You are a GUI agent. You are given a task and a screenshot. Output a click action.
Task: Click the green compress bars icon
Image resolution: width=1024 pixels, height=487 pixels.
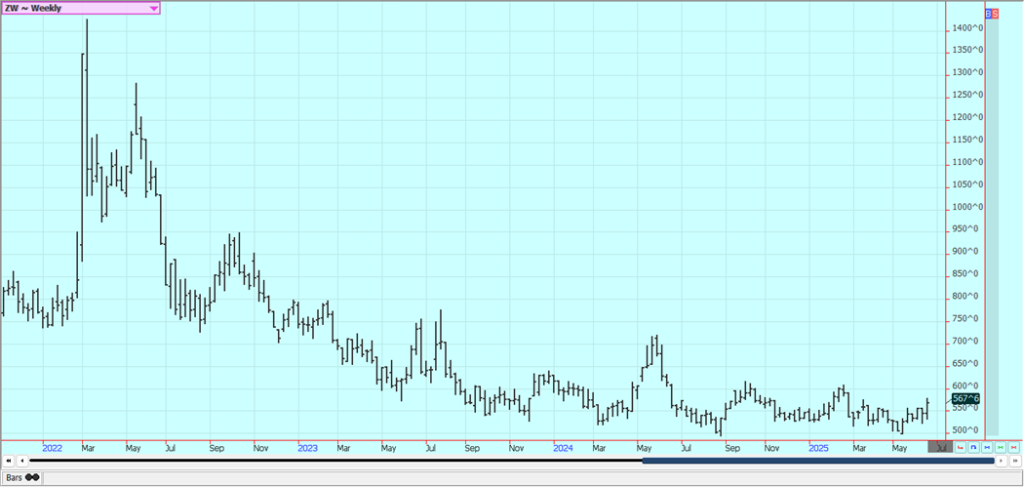click(1000, 447)
